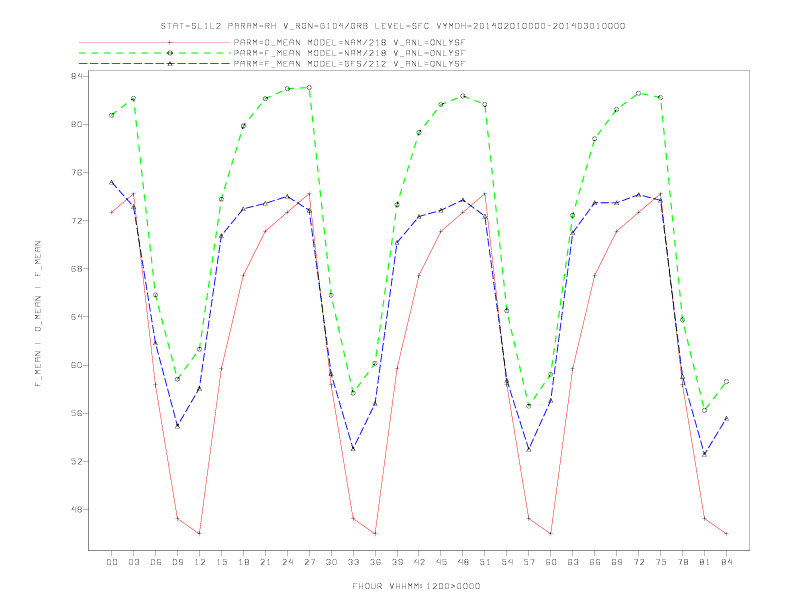
Task: Click x-axis forecast hour label 42
Action: (419, 562)
